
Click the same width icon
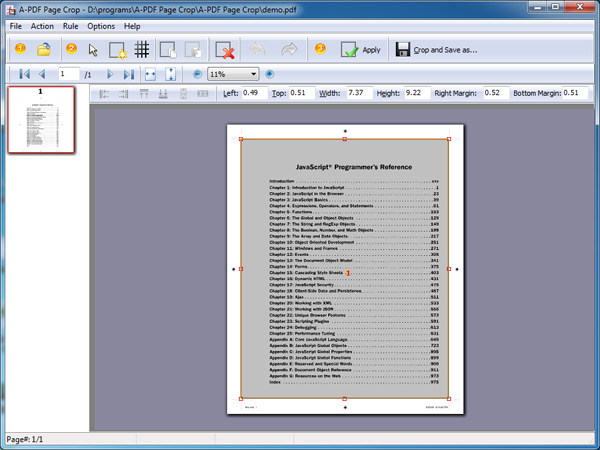pyautogui.click(x=202, y=94)
